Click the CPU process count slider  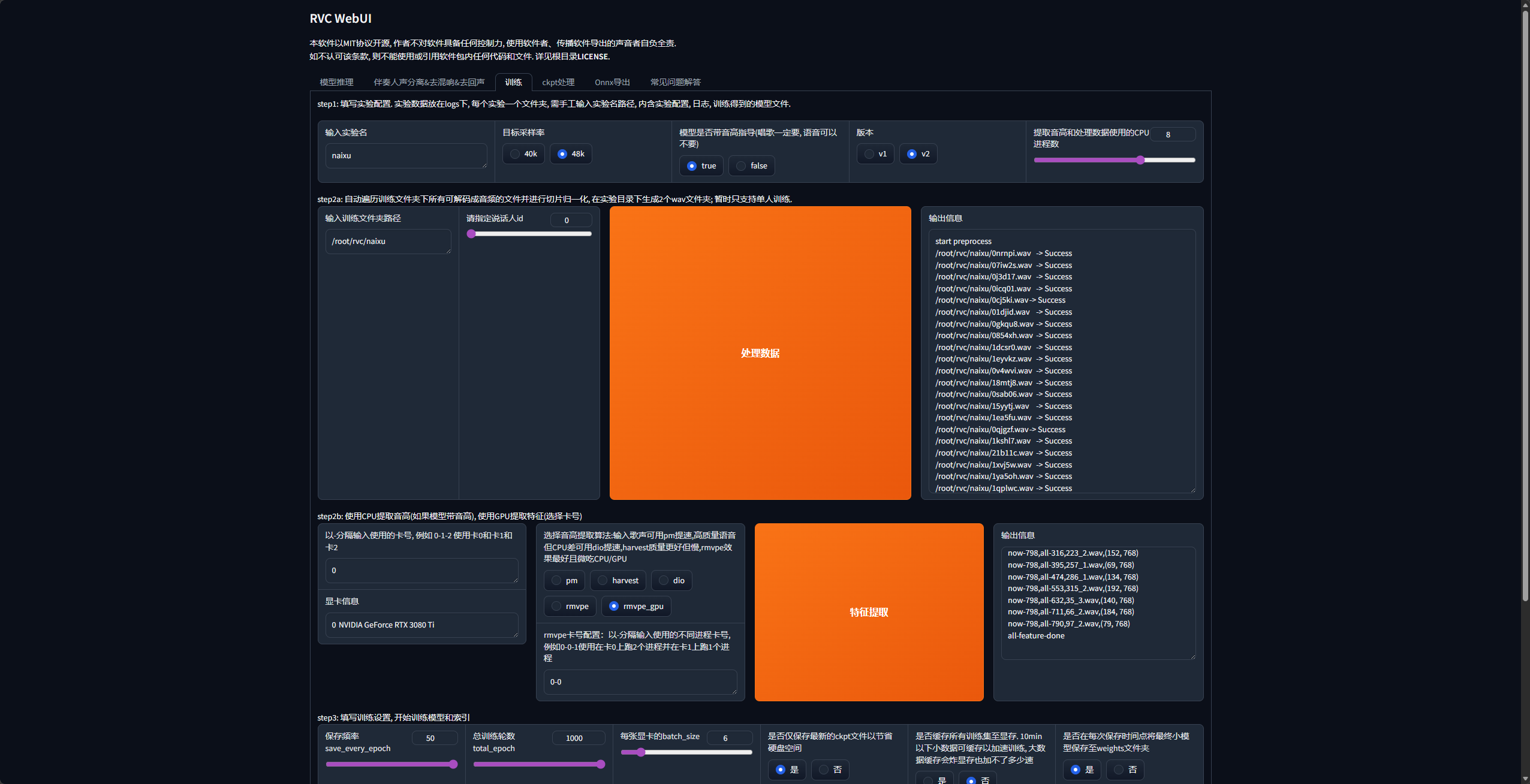pyautogui.click(x=1115, y=160)
